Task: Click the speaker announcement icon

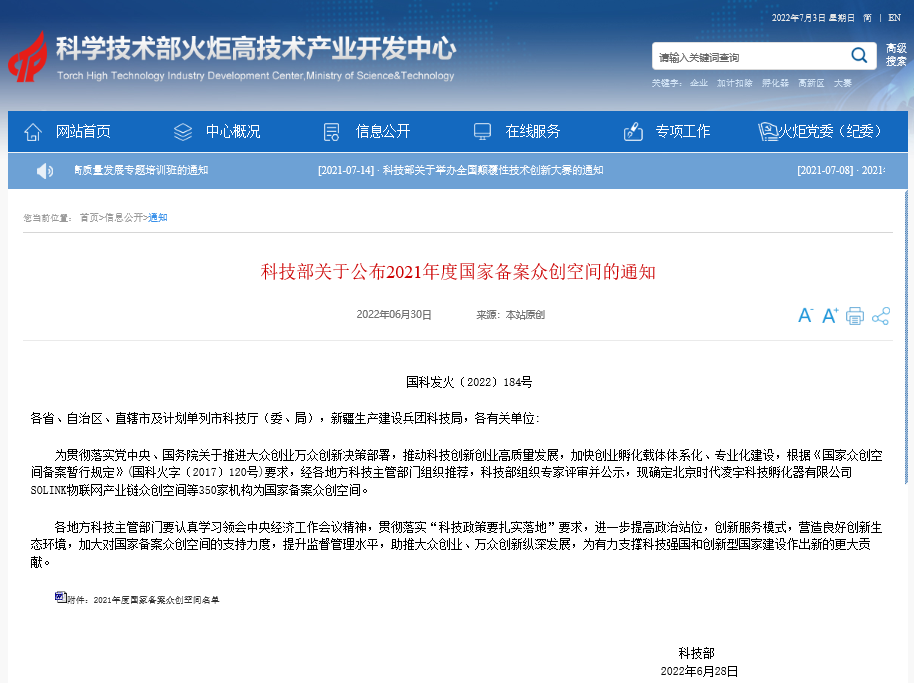Action: tap(45, 171)
